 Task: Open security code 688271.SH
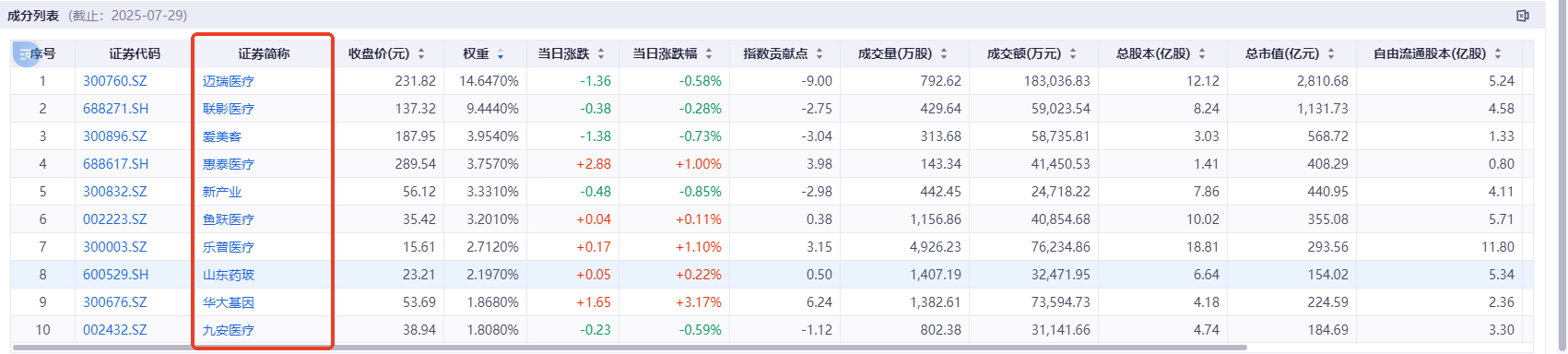pos(116,109)
